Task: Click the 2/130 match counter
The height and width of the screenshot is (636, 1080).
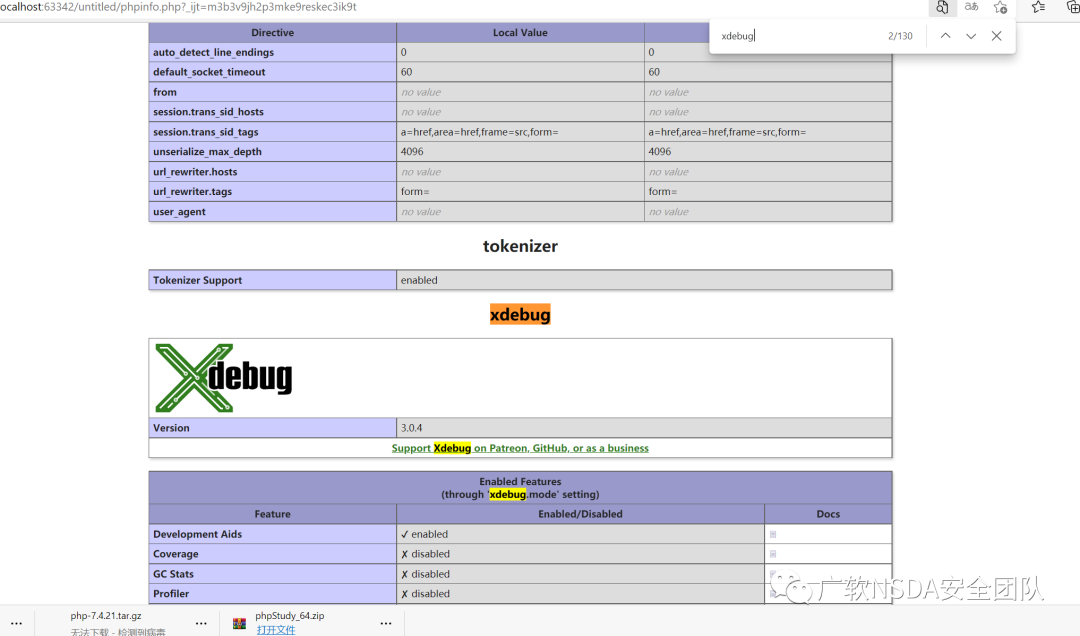Action: pyautogui.click(x=900, y=36)
